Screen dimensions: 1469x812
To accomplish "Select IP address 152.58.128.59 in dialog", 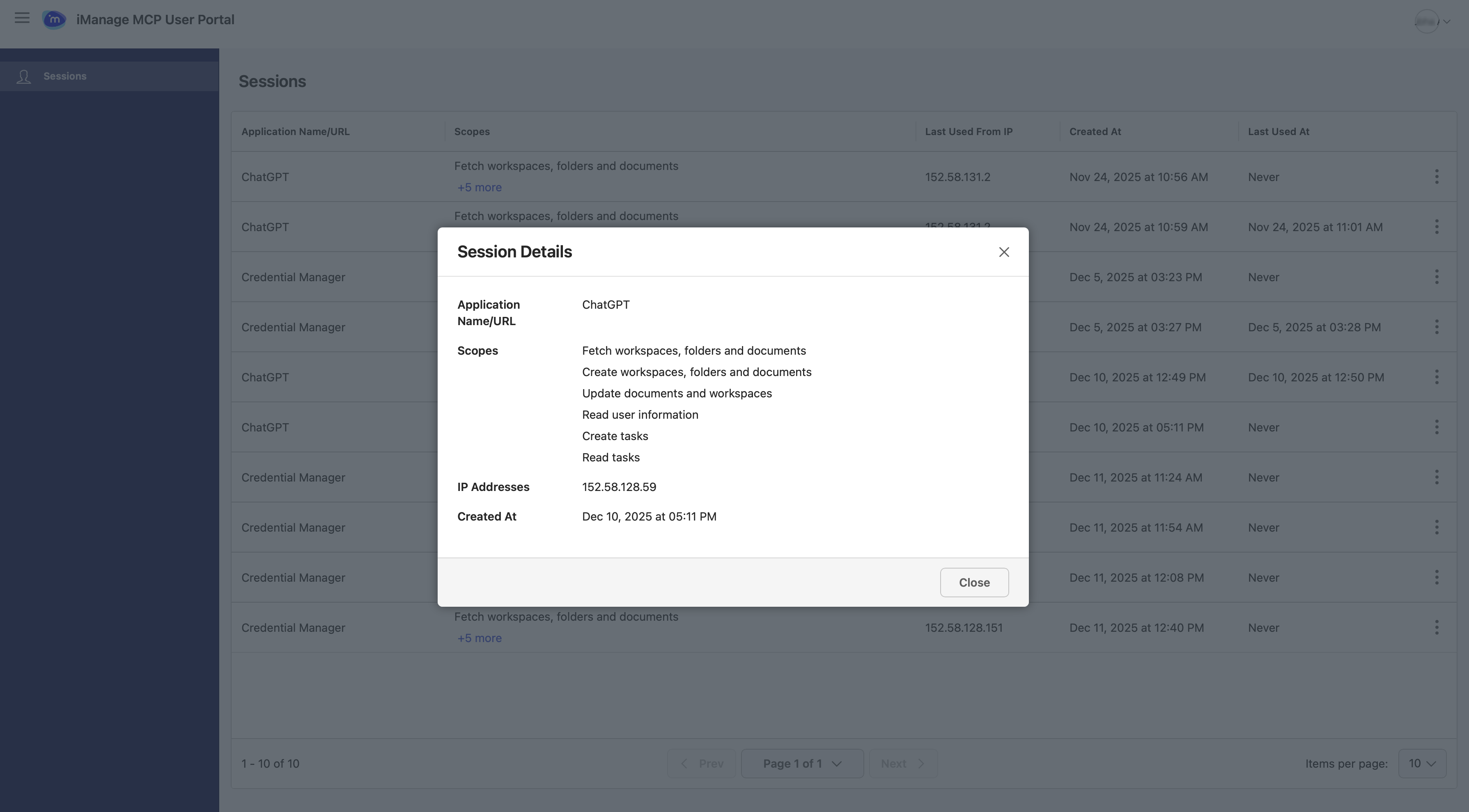I will 619,487.
